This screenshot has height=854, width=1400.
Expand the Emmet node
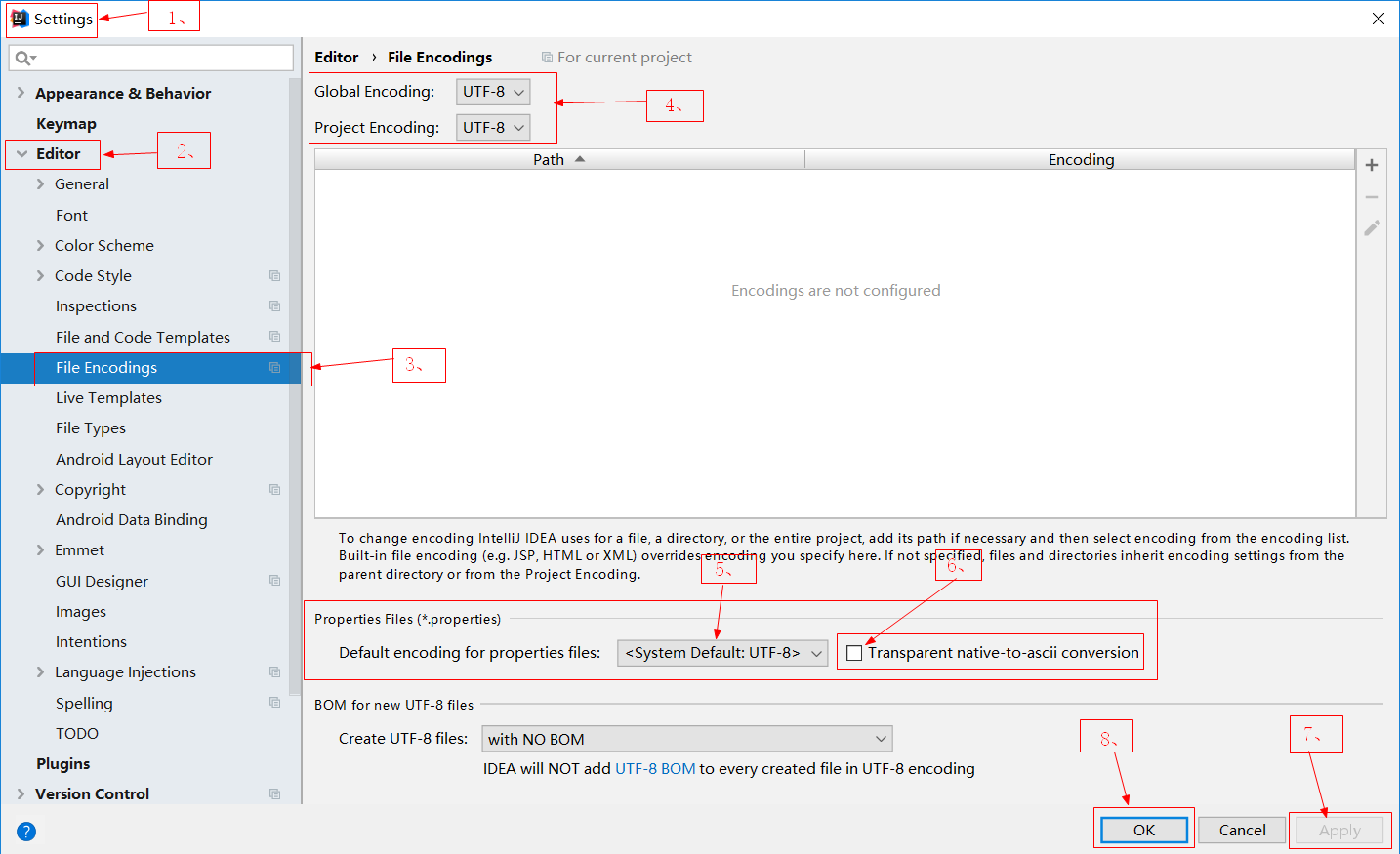point(40,549)
